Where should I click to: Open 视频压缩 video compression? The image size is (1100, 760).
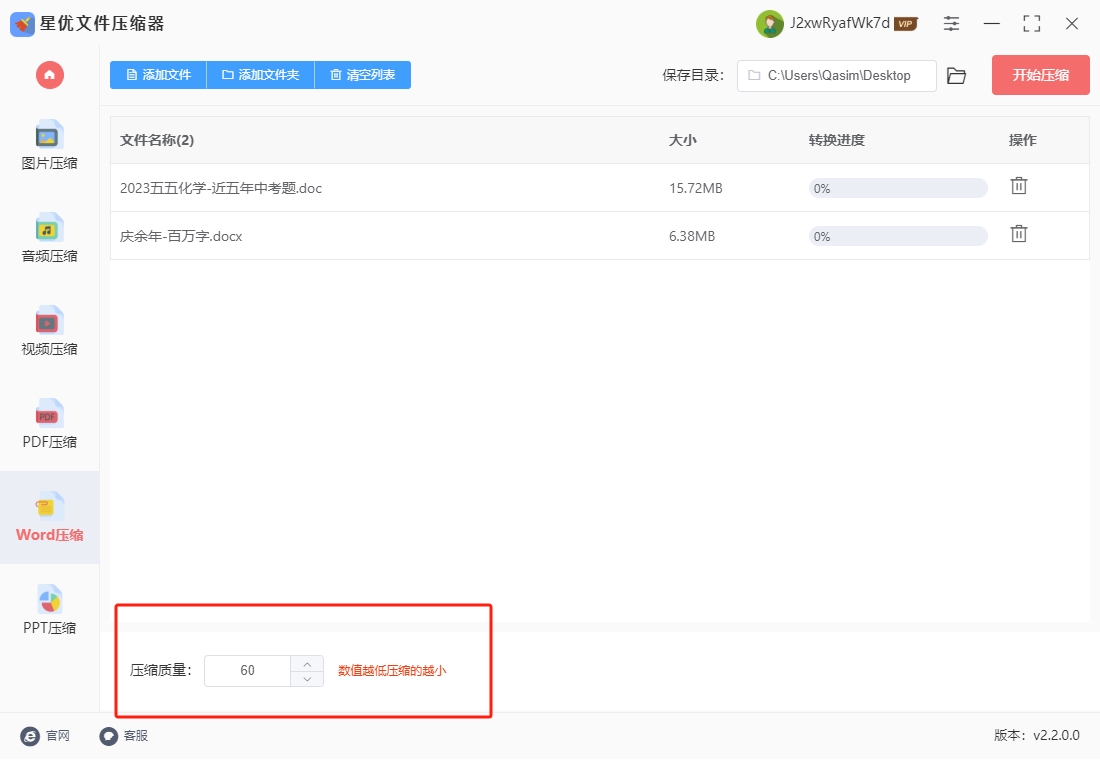(x=49, y=331)
